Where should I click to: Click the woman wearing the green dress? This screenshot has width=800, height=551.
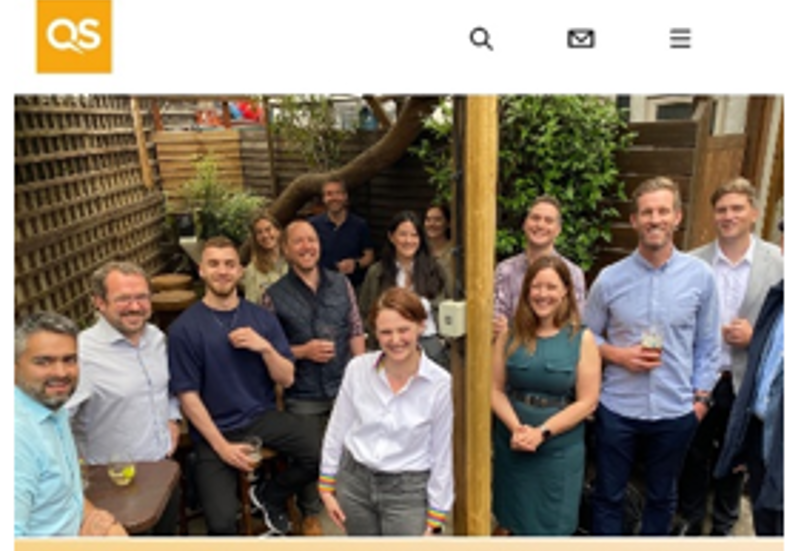point(543,398)
